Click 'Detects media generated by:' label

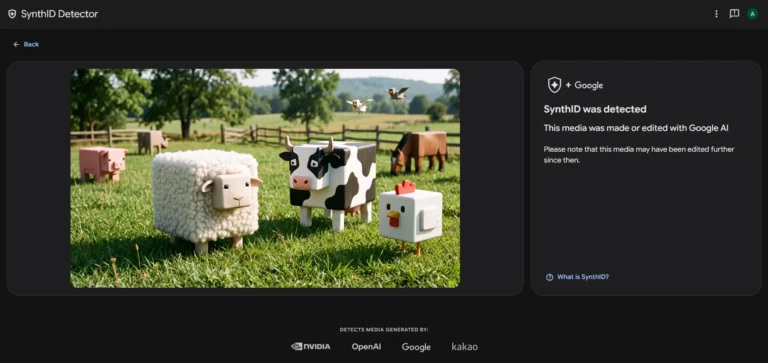384,330
